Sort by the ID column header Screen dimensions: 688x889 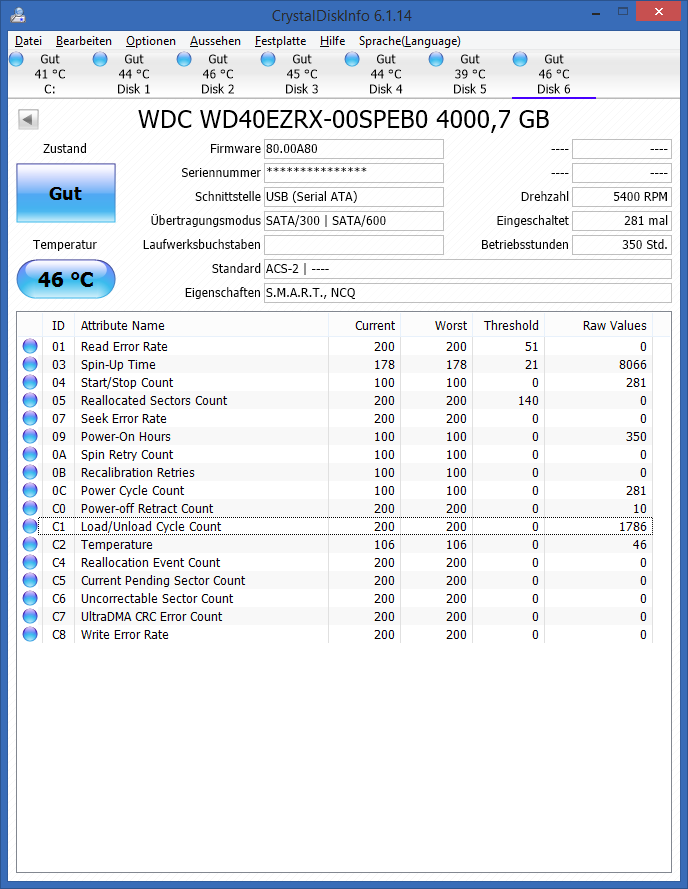(58, 325)
